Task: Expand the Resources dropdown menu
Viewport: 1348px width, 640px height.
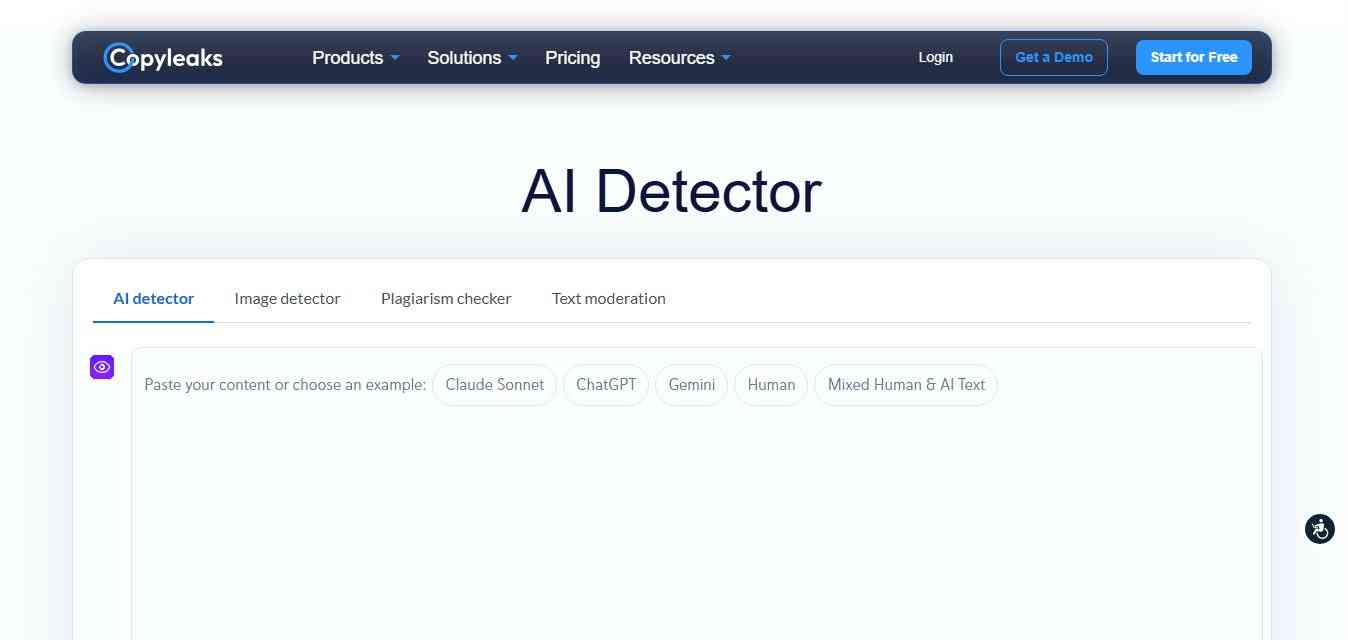Action: (x=680, y=58)
